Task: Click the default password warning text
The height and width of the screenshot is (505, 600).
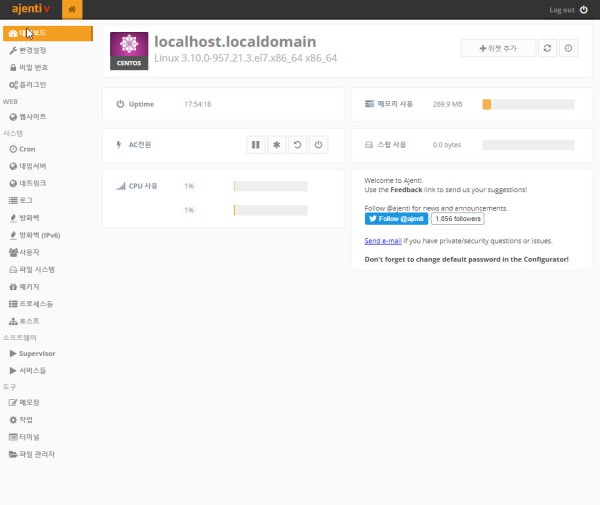Action: click(466, 260)
